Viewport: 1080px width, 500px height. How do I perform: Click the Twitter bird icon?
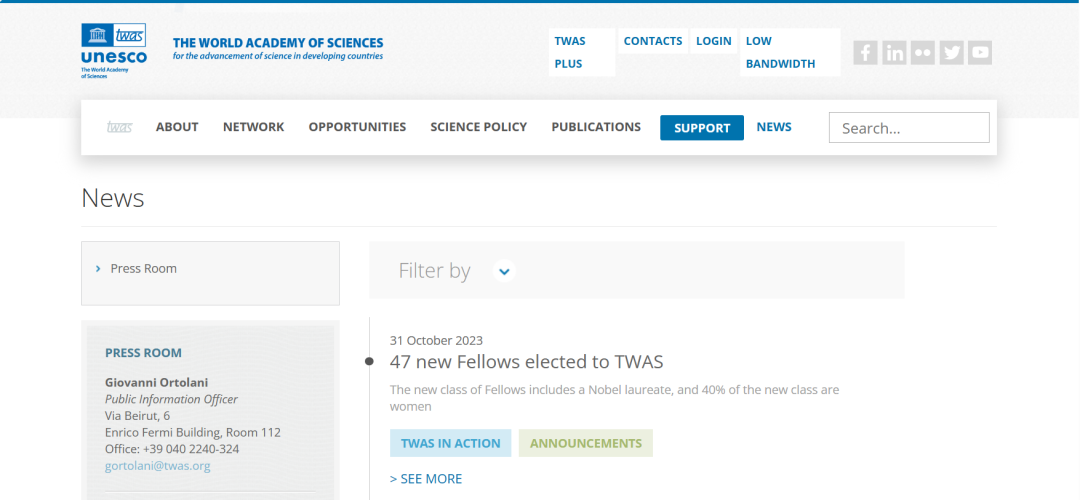[952, 53]
